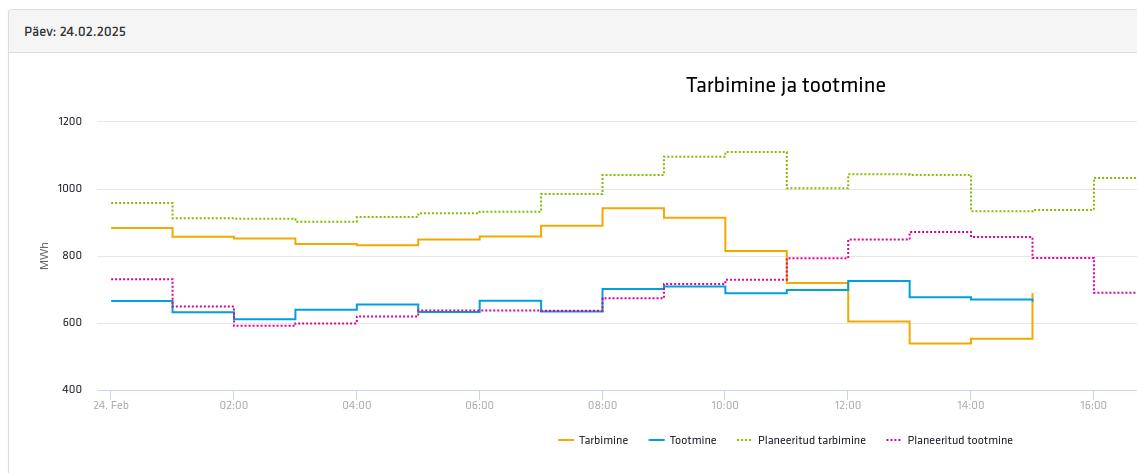Click the Päev: 24.02.2025 header

75,31
